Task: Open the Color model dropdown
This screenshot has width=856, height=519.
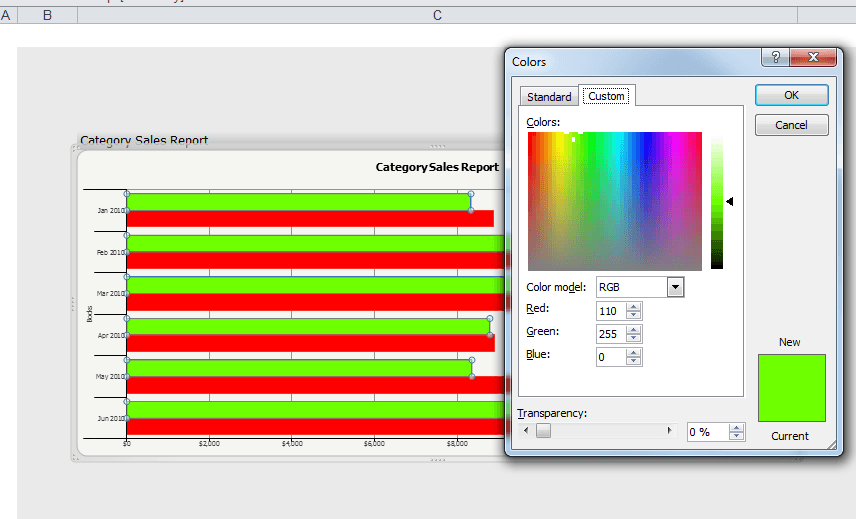Action: pos(675,287)
